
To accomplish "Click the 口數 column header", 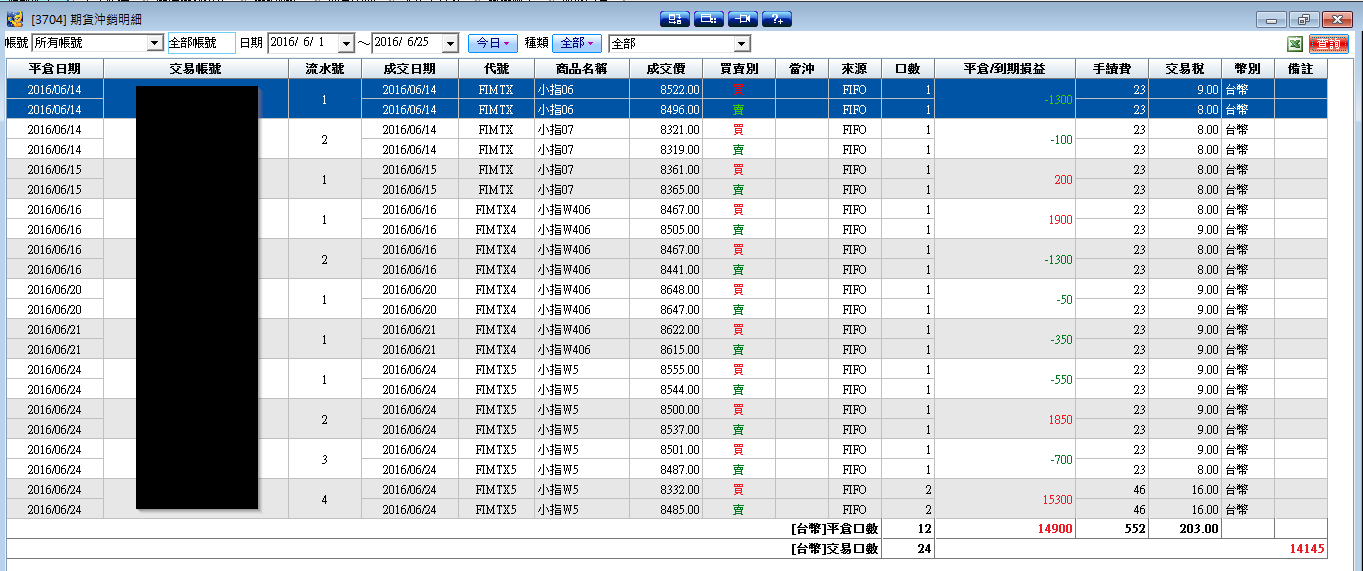I will pyautogui.click(x=908, y=69).
